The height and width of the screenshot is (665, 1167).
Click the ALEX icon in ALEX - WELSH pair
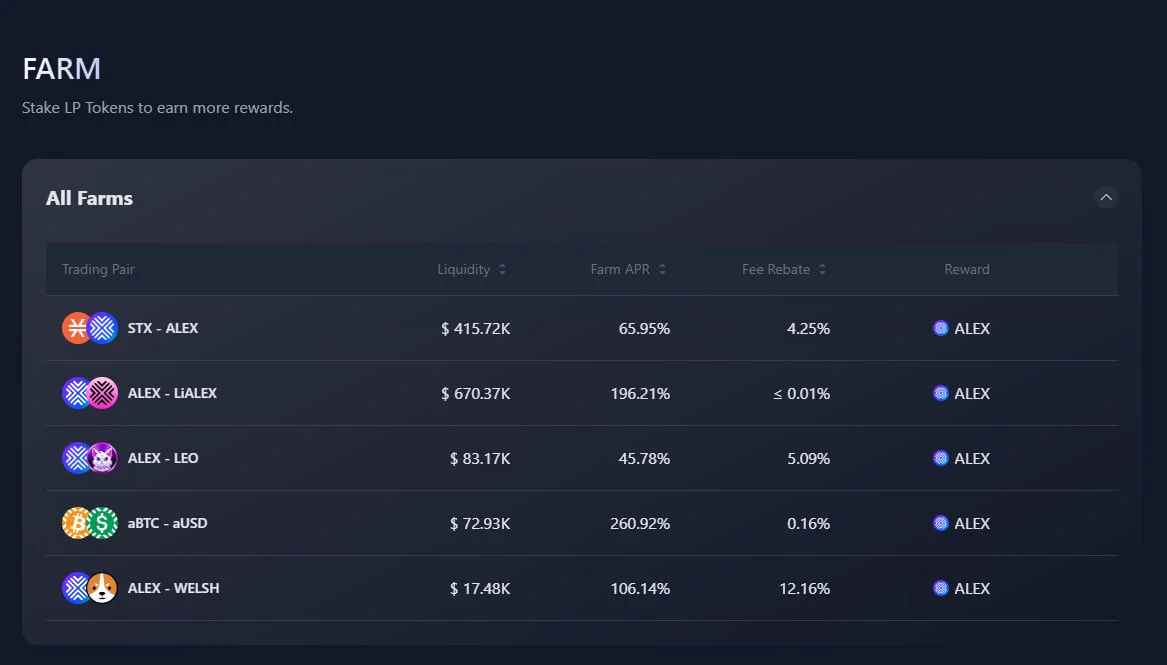point(76,588)
